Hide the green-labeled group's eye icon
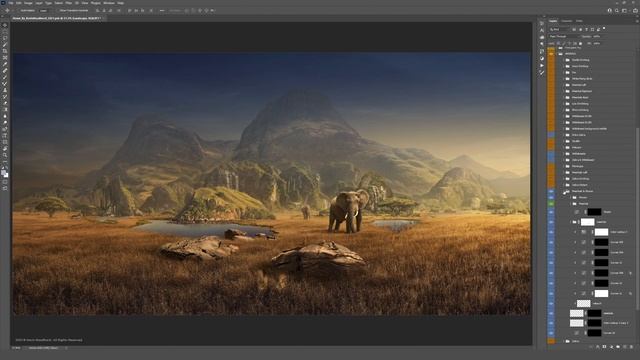Viewport: 640px width, 360px height. [551, 204]
